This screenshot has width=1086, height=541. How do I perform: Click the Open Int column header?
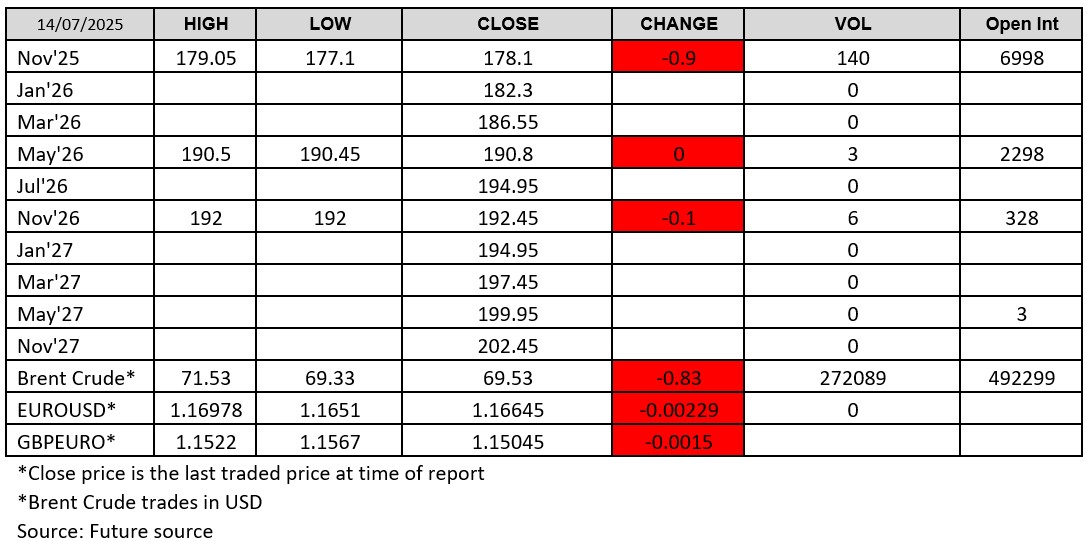tap(1022, 24)
